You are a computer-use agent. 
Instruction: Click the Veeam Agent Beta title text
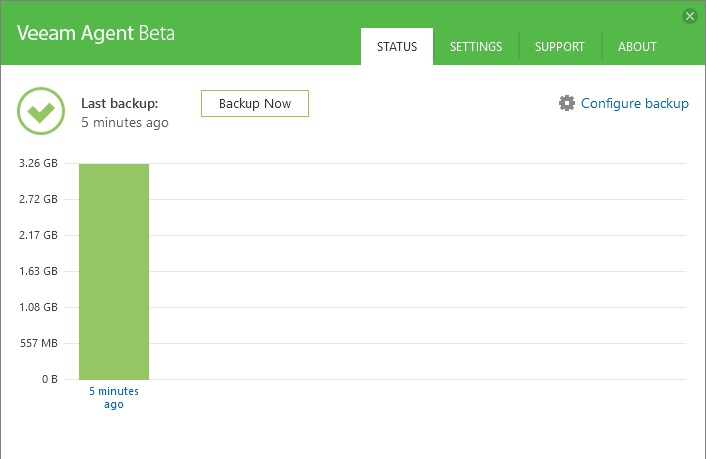(96, 33)
